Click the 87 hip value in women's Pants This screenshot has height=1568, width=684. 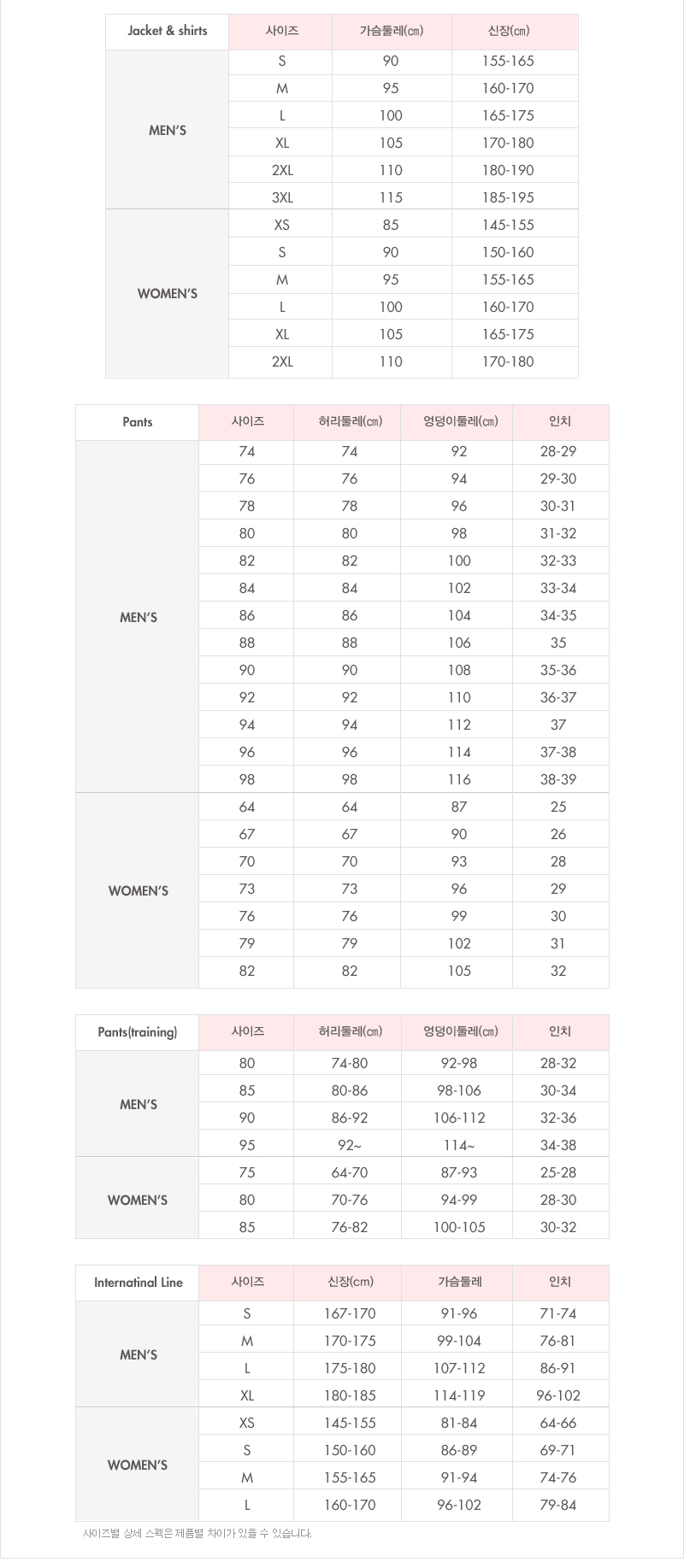(x=459, y=807)
